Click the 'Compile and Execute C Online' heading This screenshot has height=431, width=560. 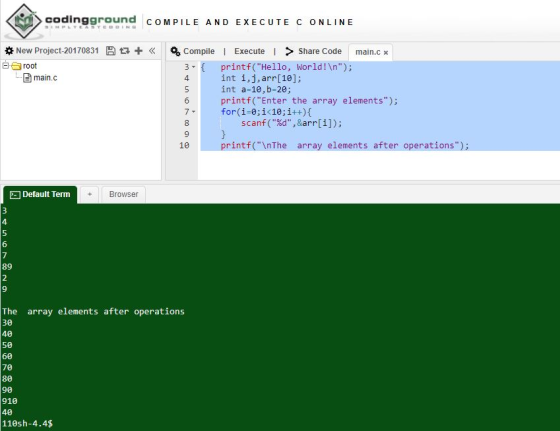coord(250,22)
